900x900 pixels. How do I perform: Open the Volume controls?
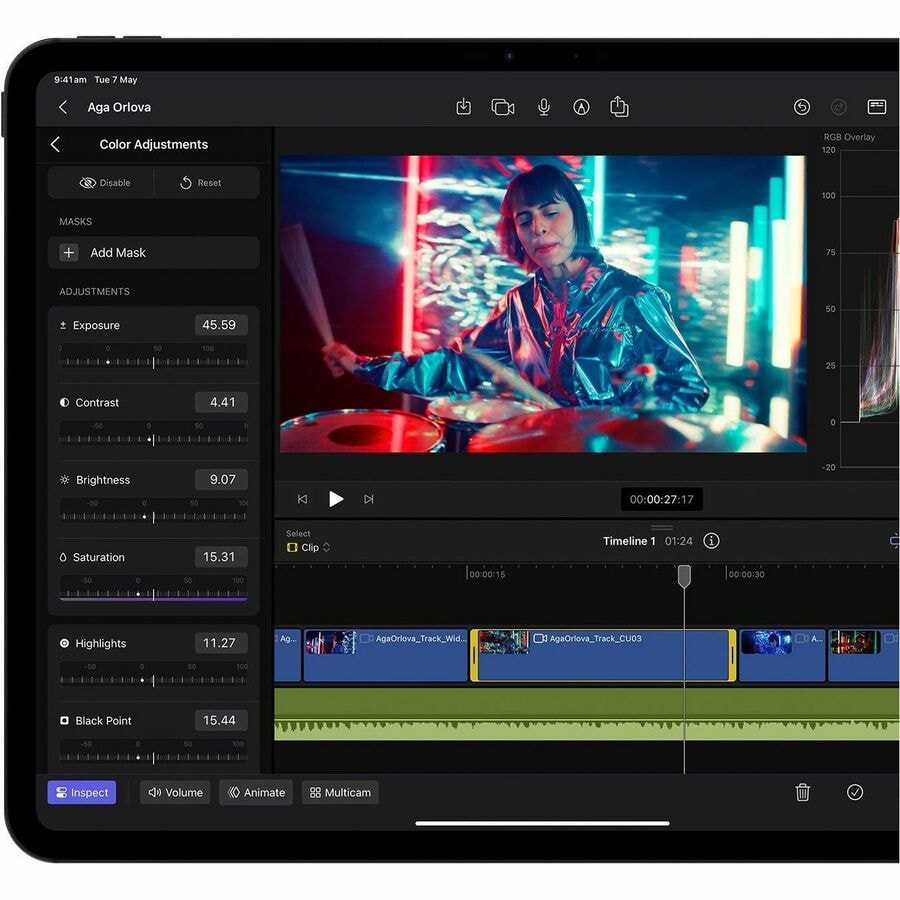(x=175, y=792)
